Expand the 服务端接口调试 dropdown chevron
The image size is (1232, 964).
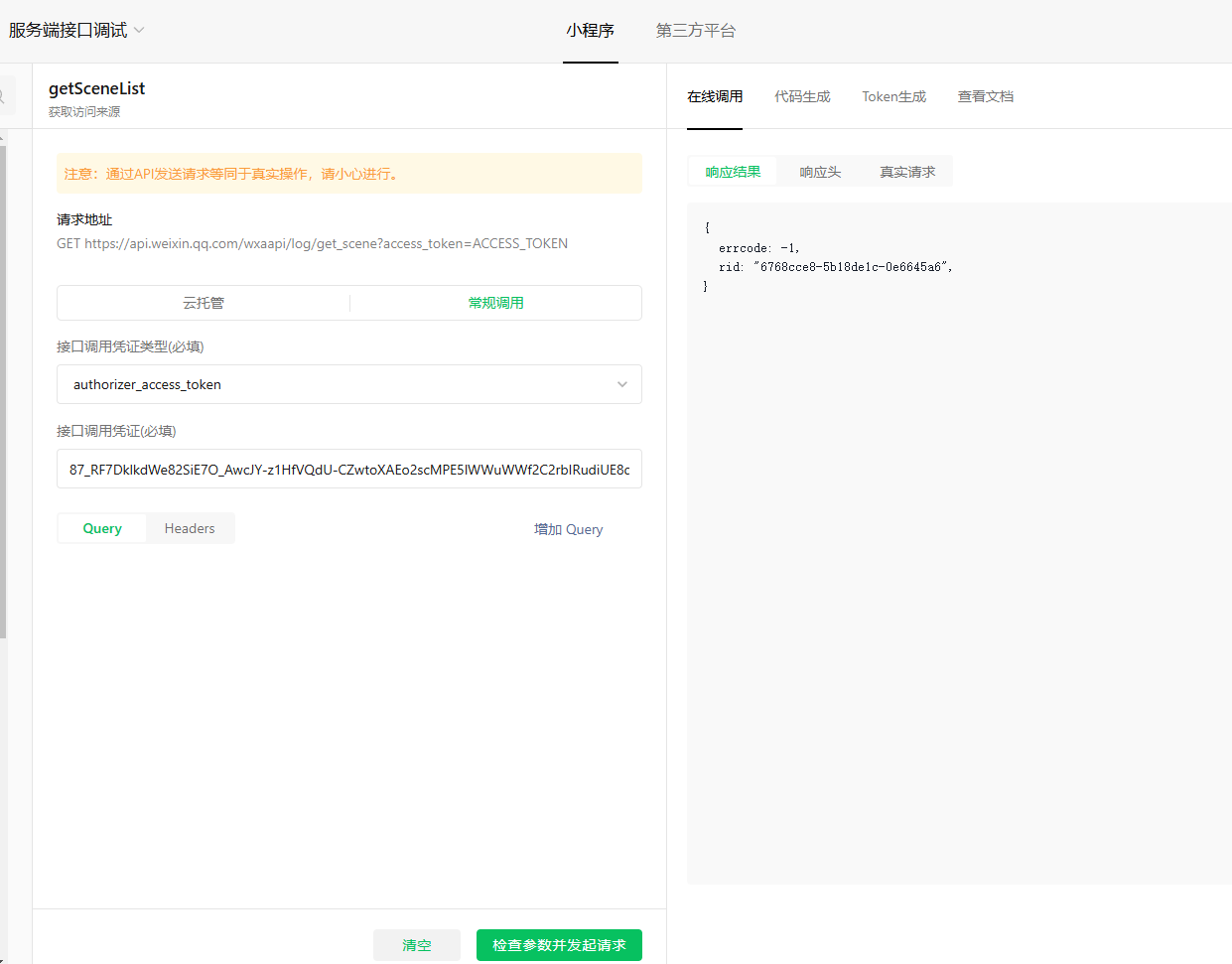139,30
